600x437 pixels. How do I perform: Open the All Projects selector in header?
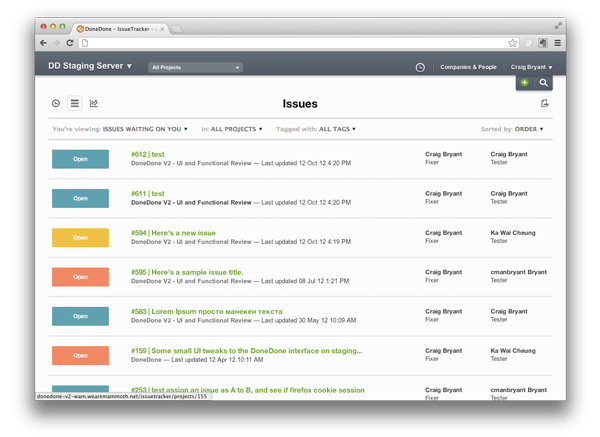tap(195, 67)
